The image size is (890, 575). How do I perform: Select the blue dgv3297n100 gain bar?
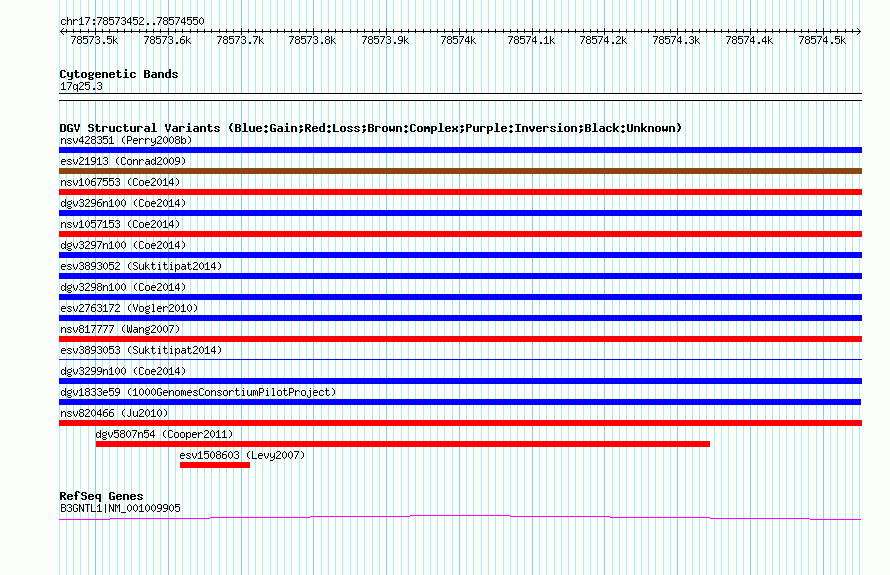(460, 255)
